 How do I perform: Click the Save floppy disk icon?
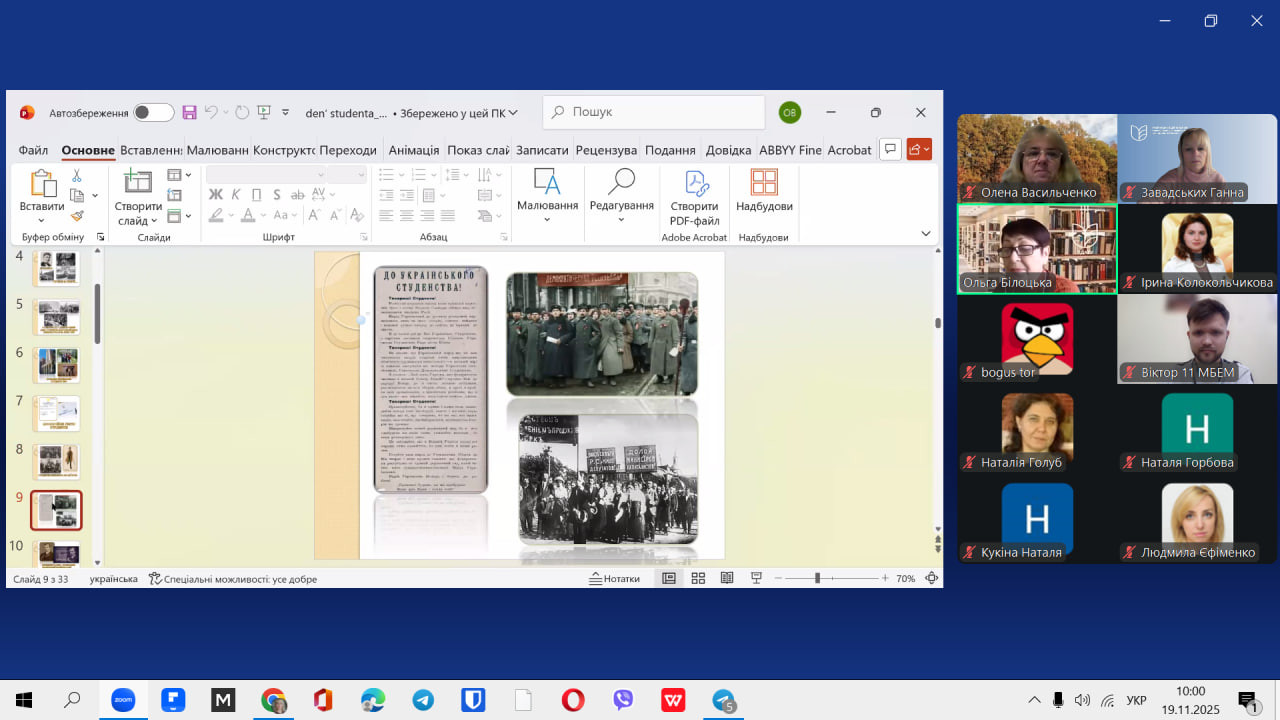[189, 112]
